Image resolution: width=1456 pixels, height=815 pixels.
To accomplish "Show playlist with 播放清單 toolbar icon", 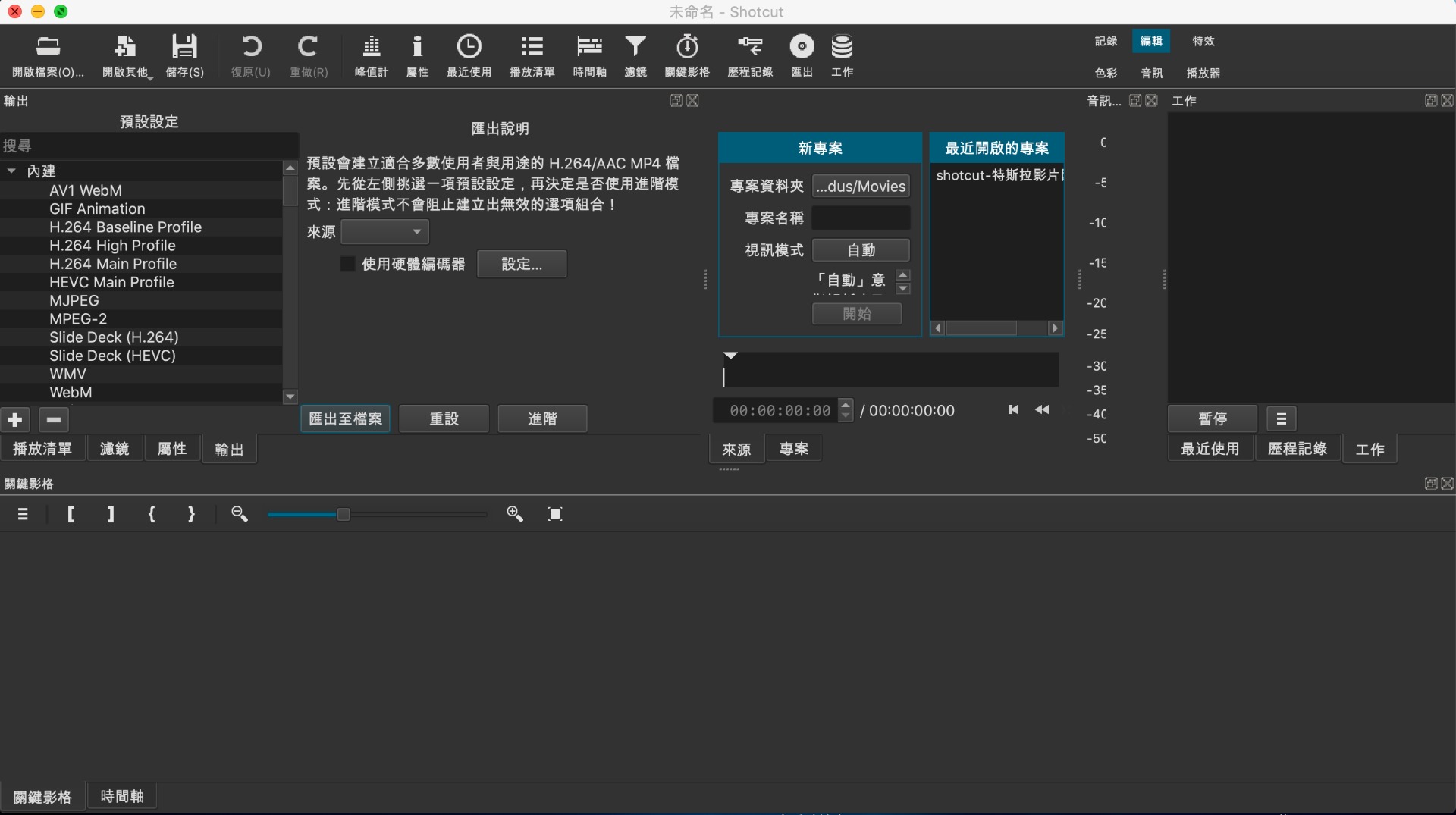I will tap(532, 55).
